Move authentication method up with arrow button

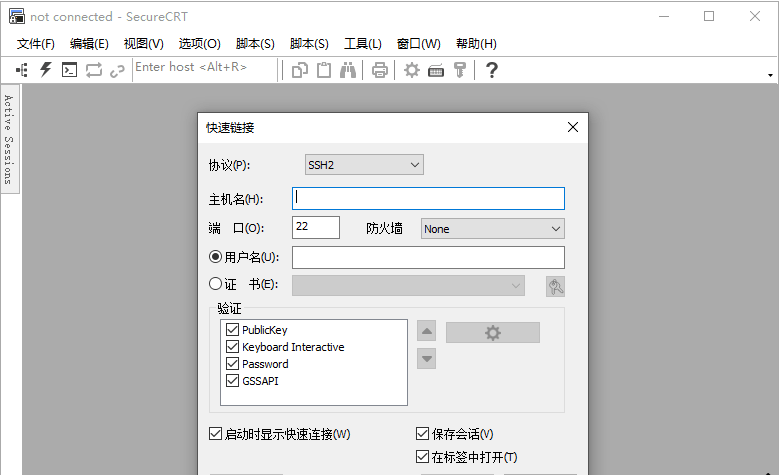pyautogui.click(x=427, y=332)
